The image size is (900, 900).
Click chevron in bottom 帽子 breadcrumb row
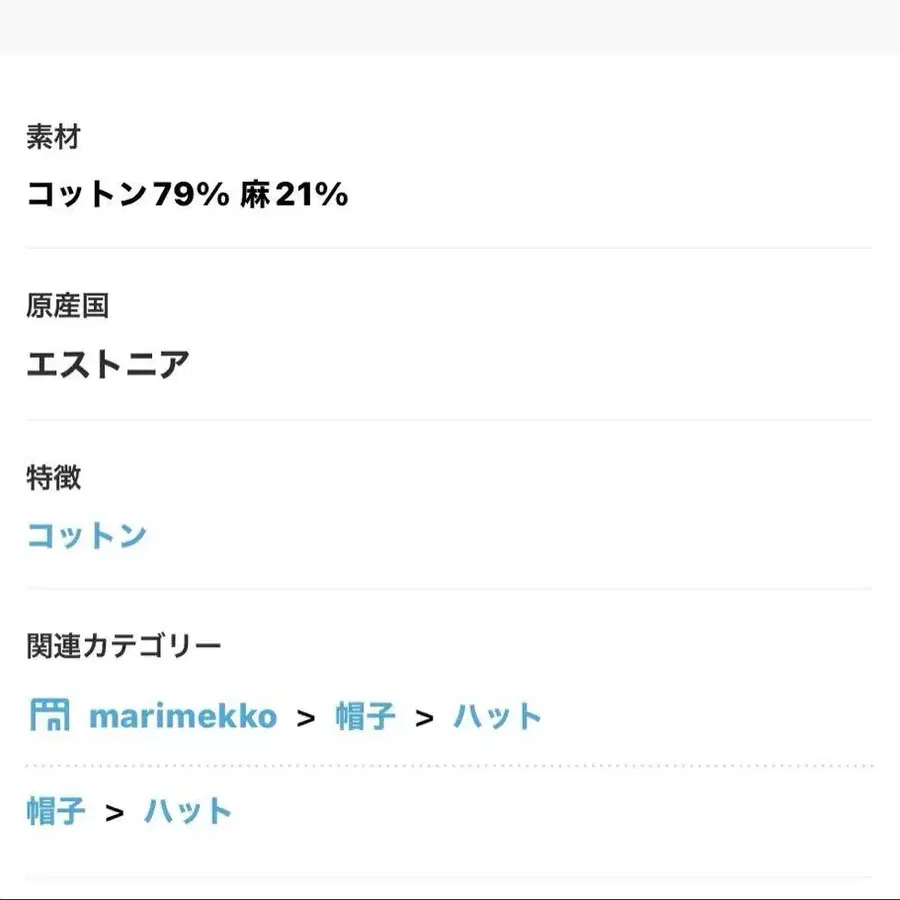115,813
